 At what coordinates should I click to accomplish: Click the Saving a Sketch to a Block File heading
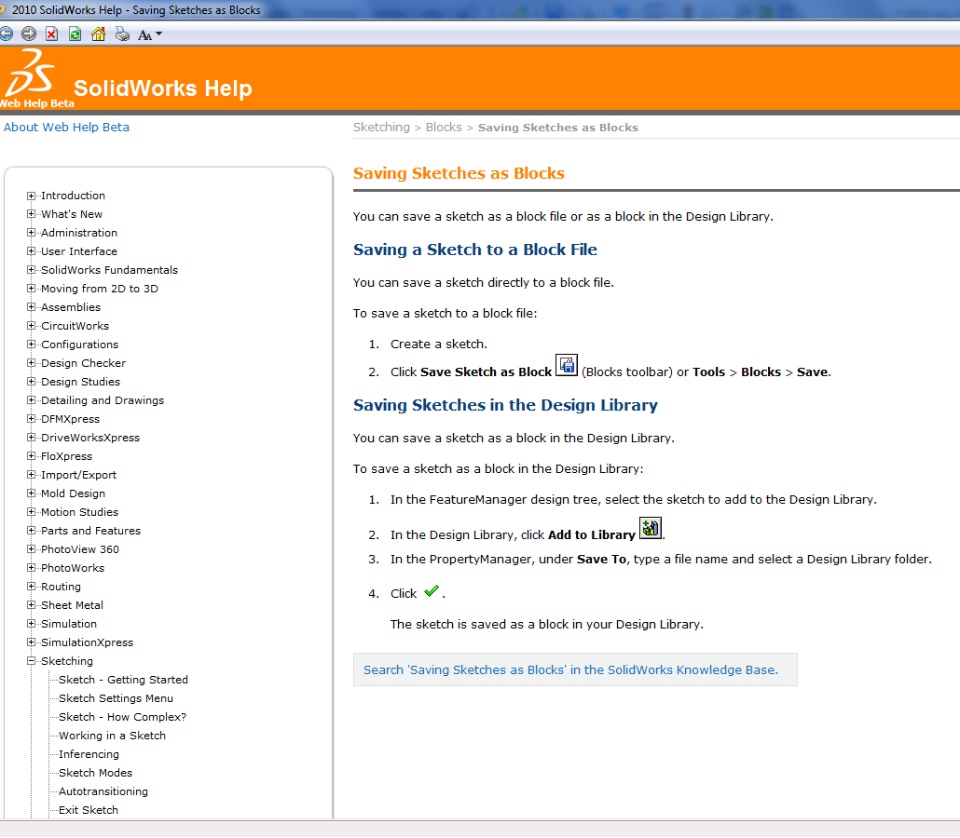pyautogui.click(x=475, y=250)
